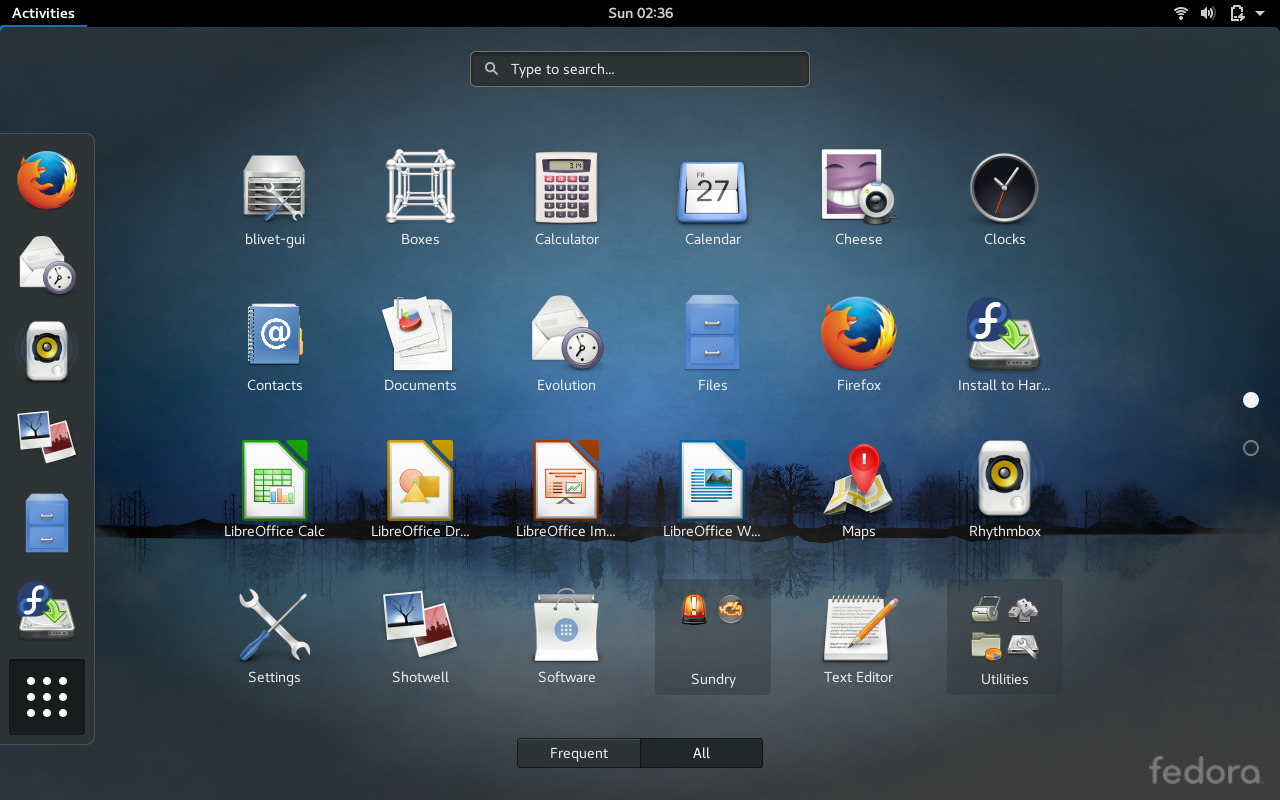The height and width of the screenshot is (800, 1280).
Task: Switch to the All tab
Action: (701, 753)
